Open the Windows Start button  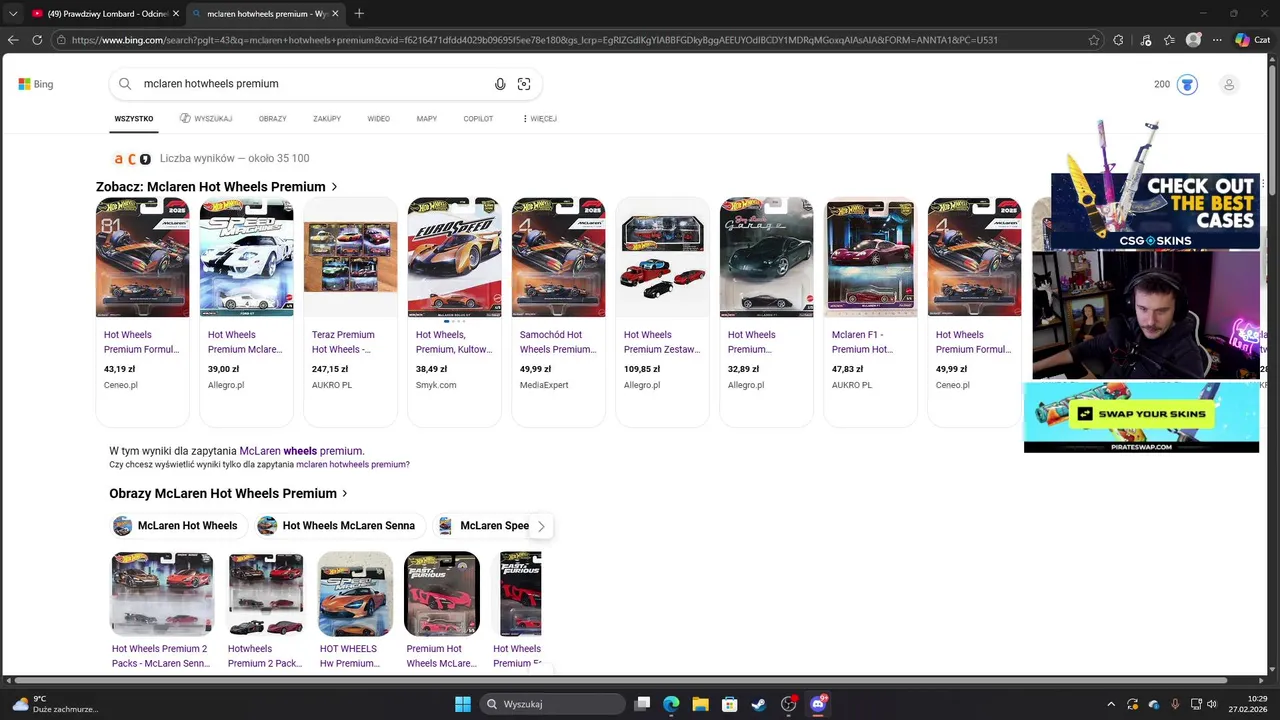pyautogui.click(x=463, y=704)
